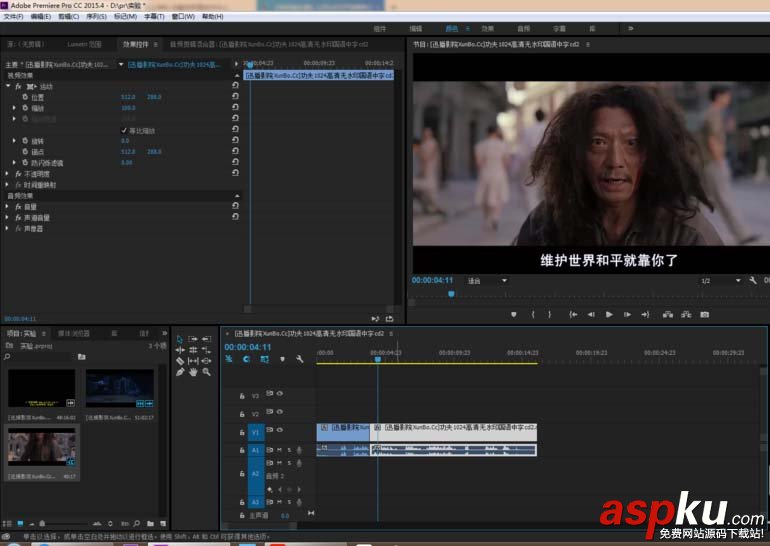Viewport: 770px width, 546px height.
Task: Toggle lock on video track V2
Action: (241, 413)
